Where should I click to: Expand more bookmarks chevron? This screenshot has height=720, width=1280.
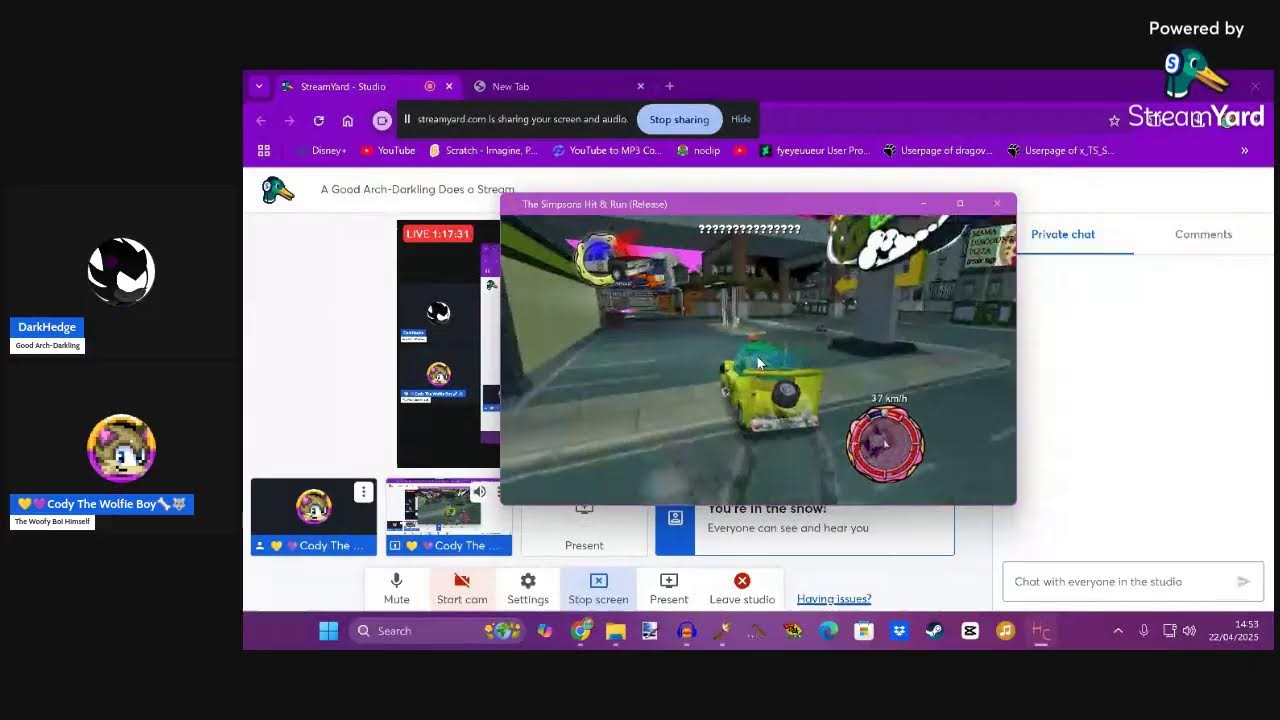point(1245,151)
